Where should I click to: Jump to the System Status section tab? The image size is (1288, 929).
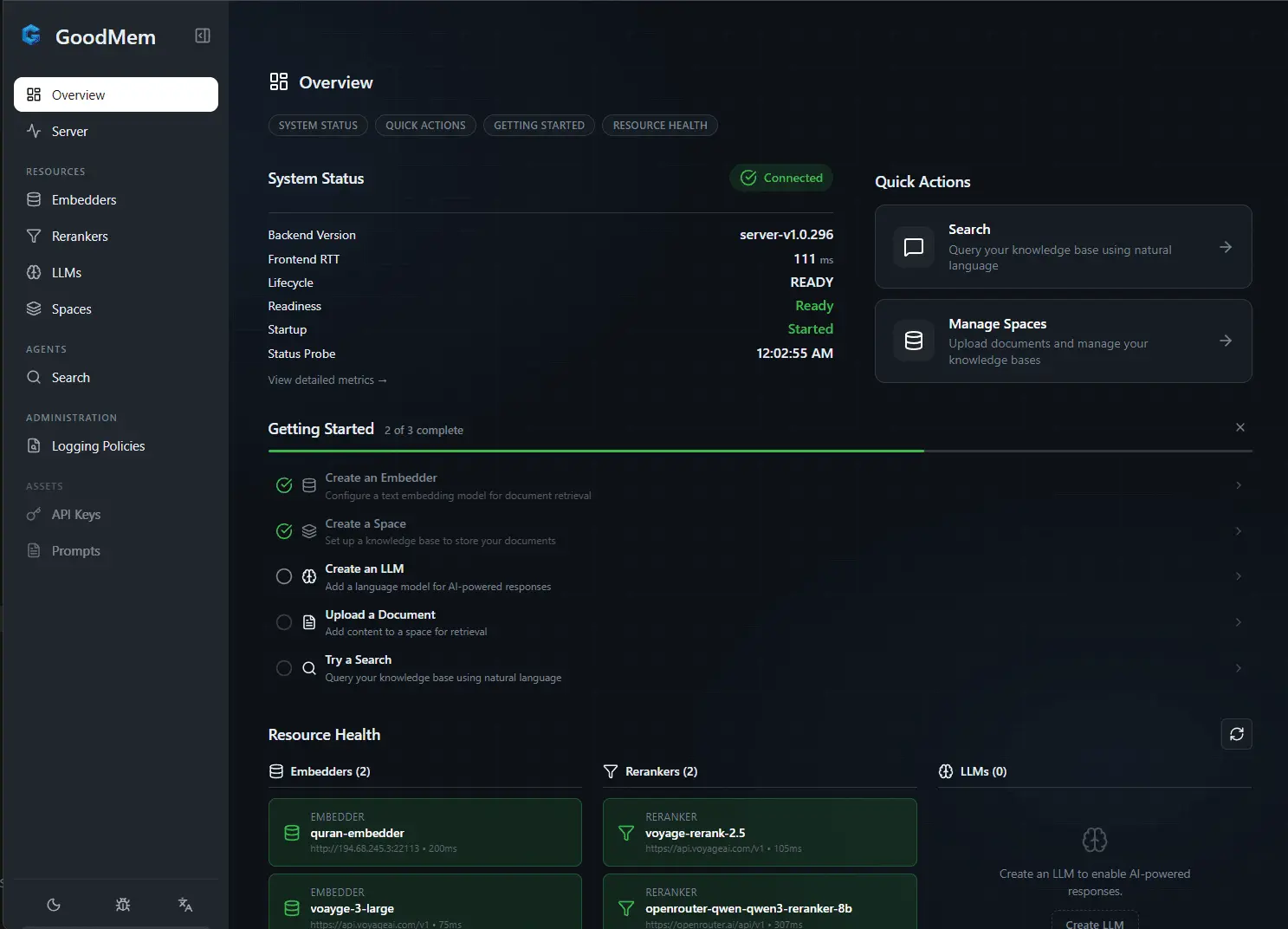coord(318,126)
